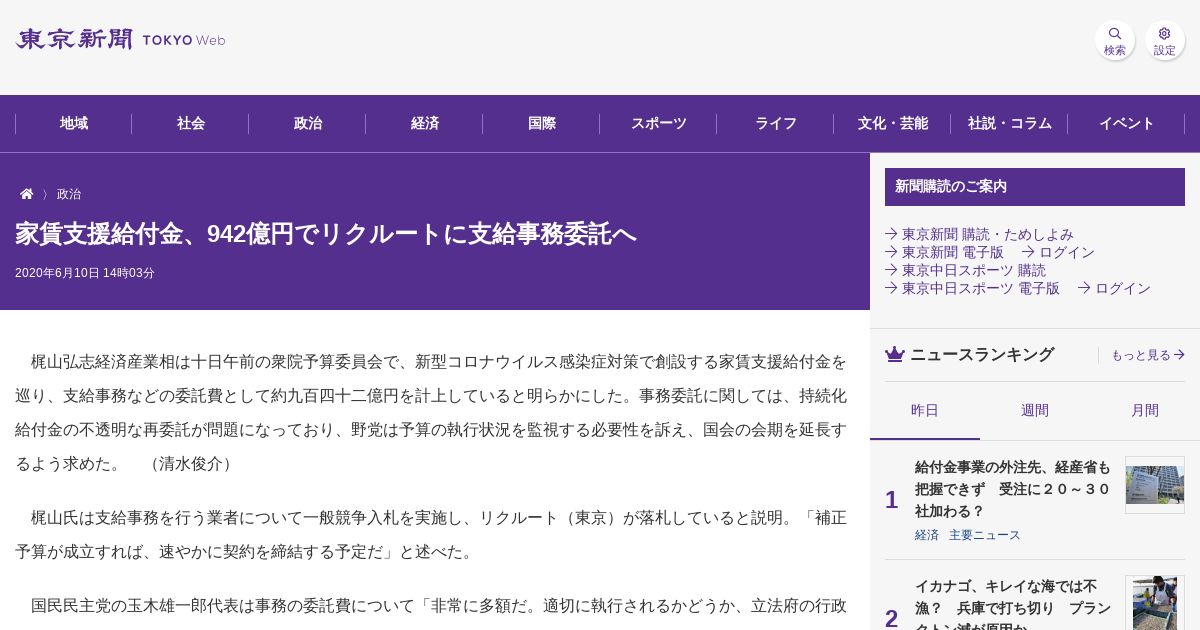Open the 文化・芸能 menu
The image size is (1200, 630).
click(893, 124)
